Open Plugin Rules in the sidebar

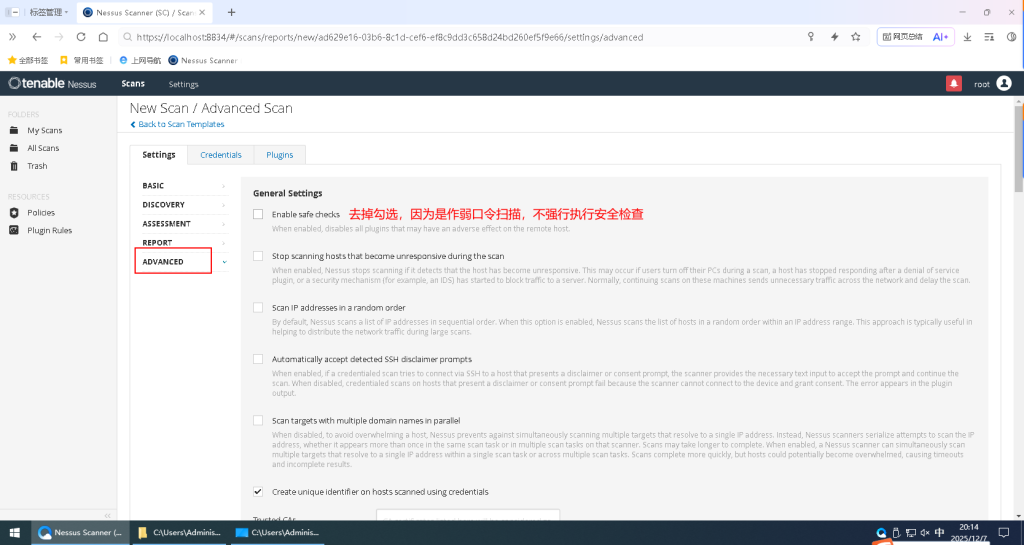[x=49, y=230]
